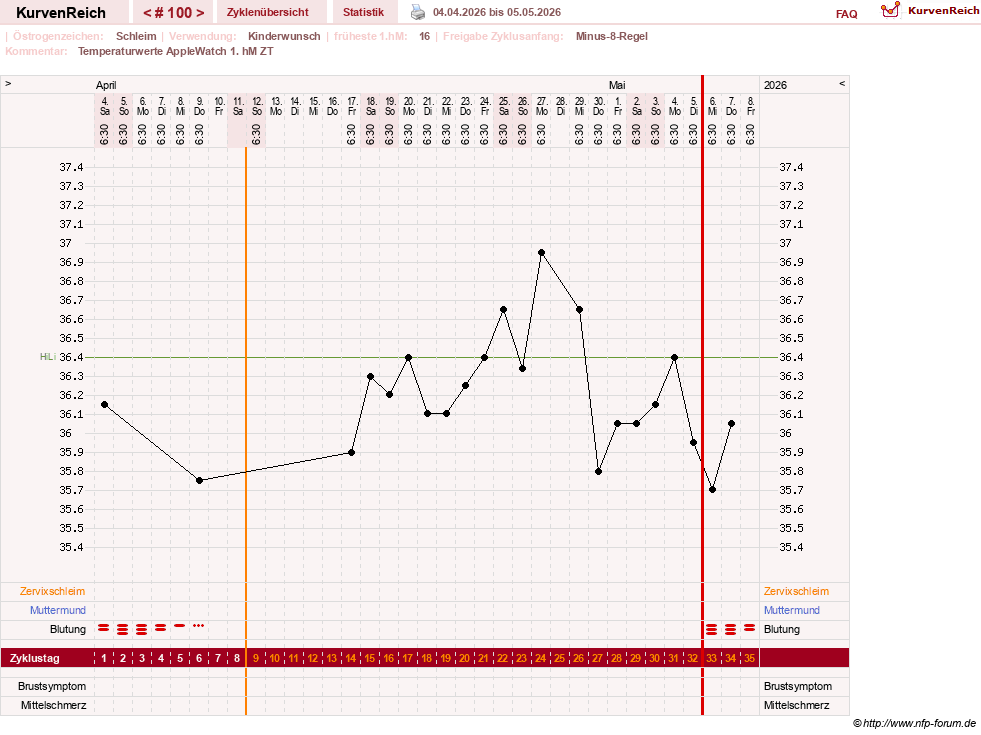Click the right Muttermund row label

pyautogui.click(x=791, y=610)
